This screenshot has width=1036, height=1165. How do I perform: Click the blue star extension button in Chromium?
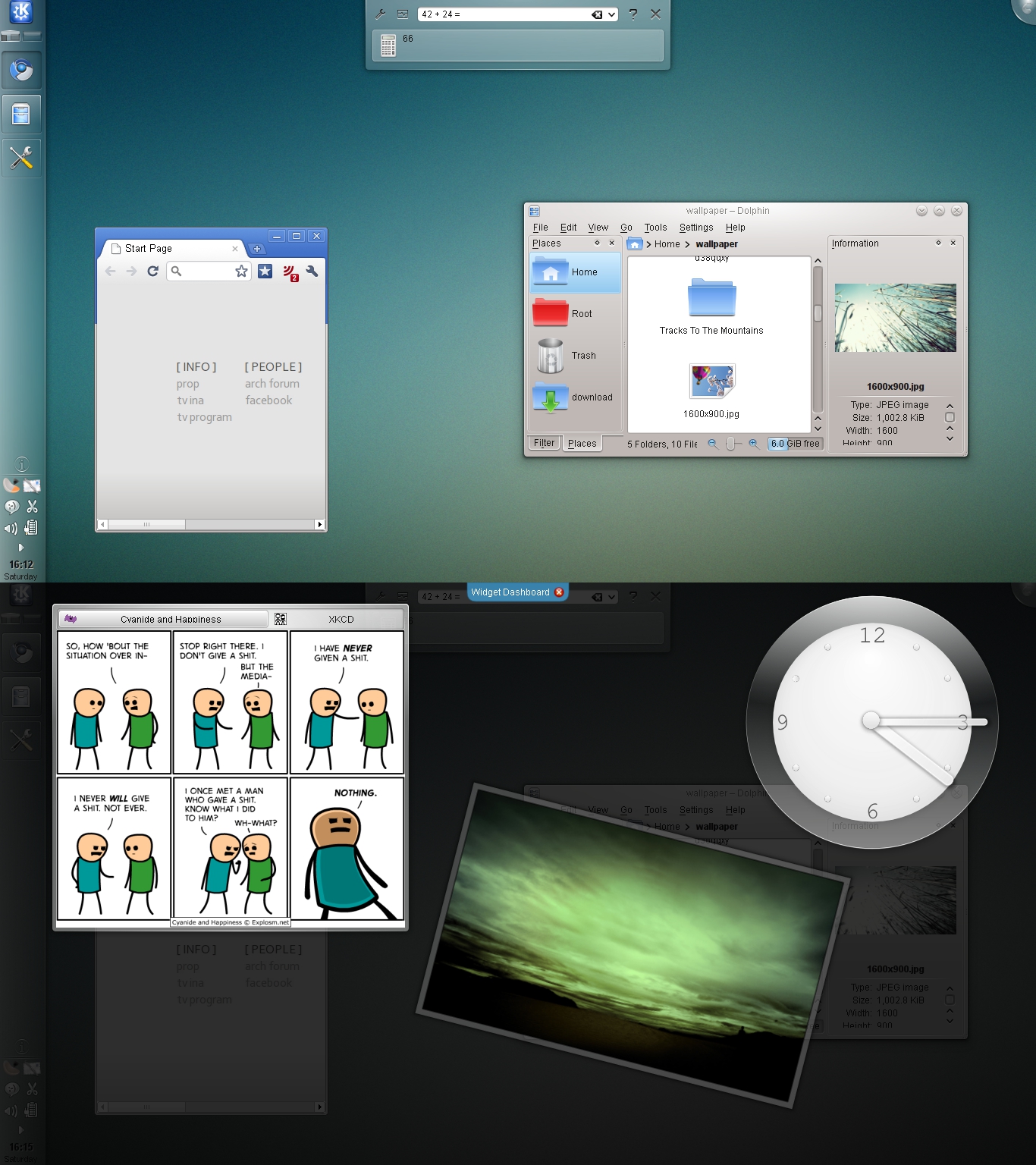point(265,272)
